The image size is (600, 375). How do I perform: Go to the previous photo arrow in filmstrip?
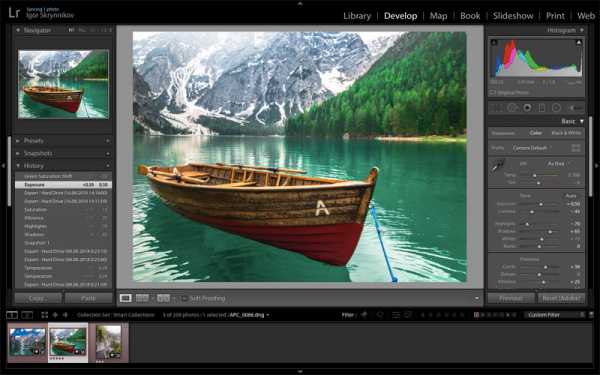[55, 315]
